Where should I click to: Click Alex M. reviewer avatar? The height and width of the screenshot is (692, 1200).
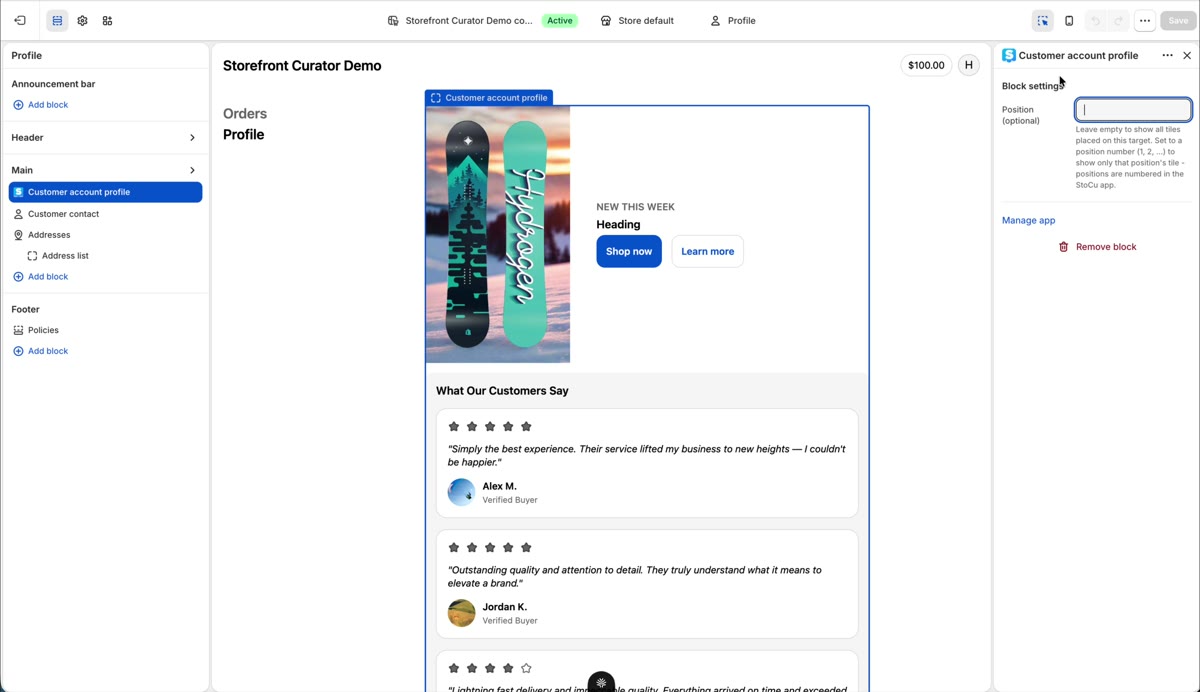click(x=461, y=492)
